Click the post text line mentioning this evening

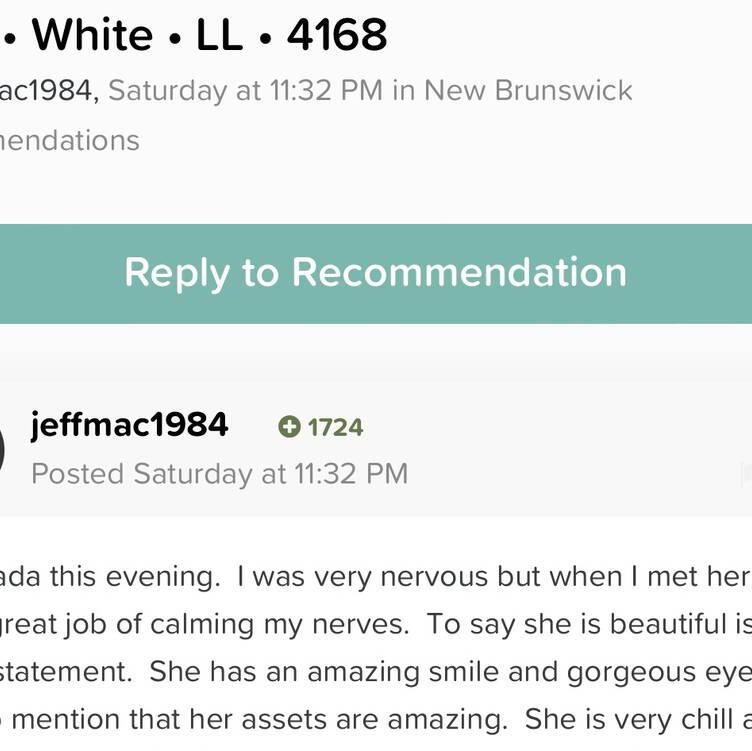[376, 577]
